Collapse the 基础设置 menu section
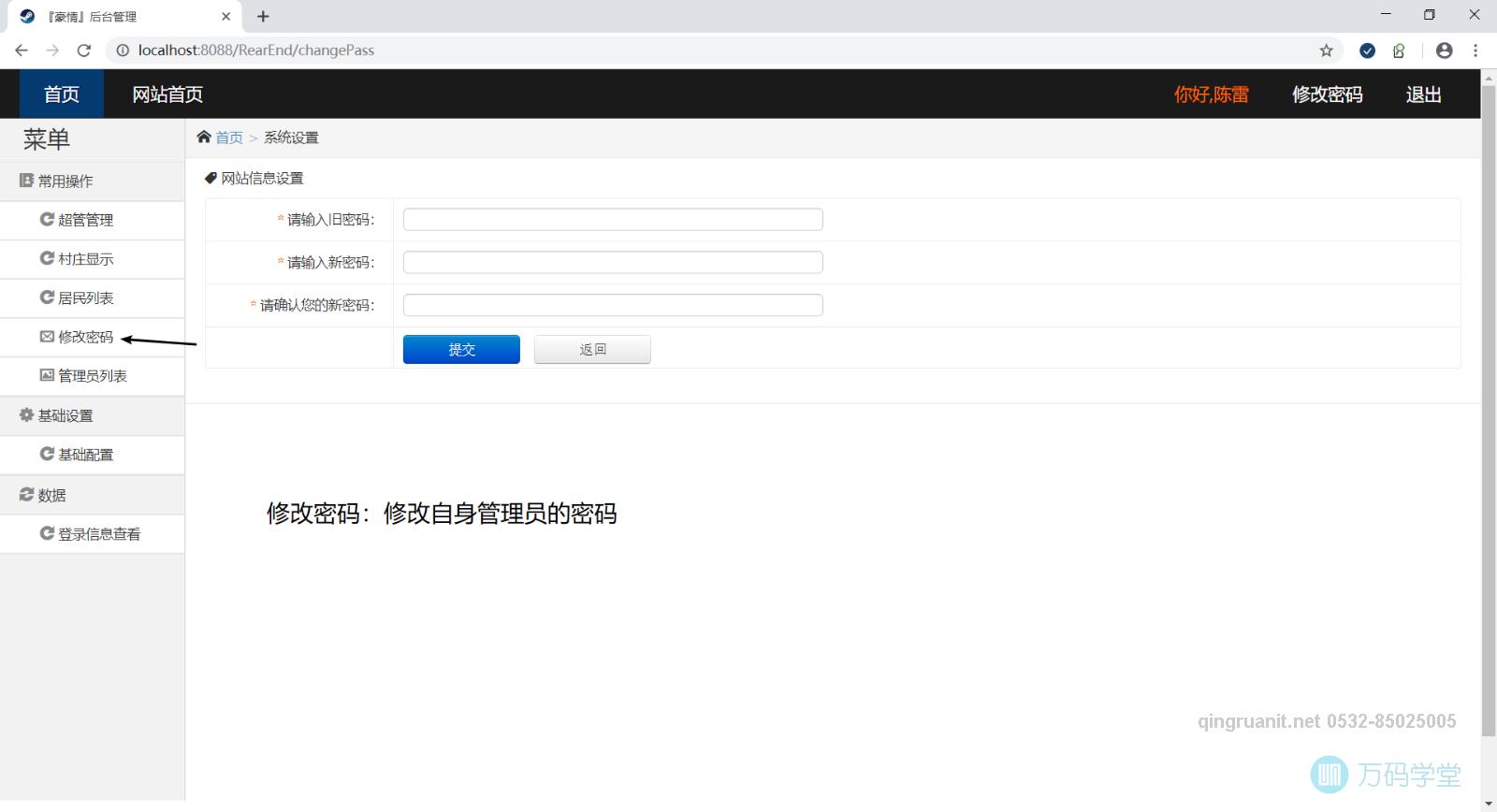The image size is (1497, 812). coord(92,415)
